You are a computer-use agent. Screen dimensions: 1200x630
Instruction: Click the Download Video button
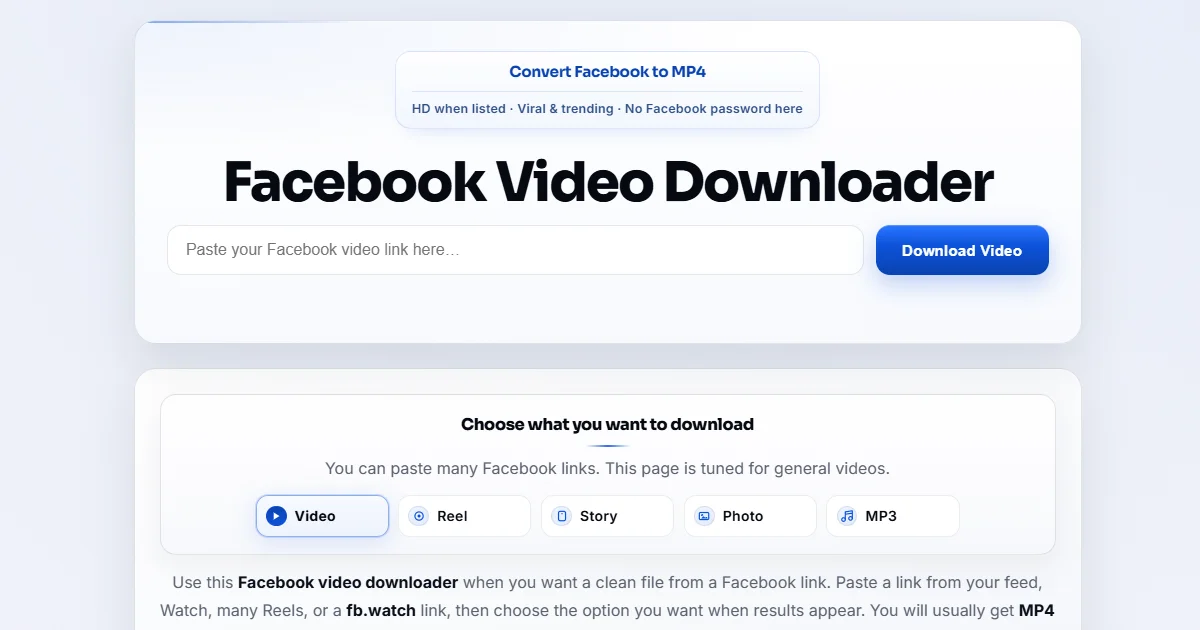962,250
